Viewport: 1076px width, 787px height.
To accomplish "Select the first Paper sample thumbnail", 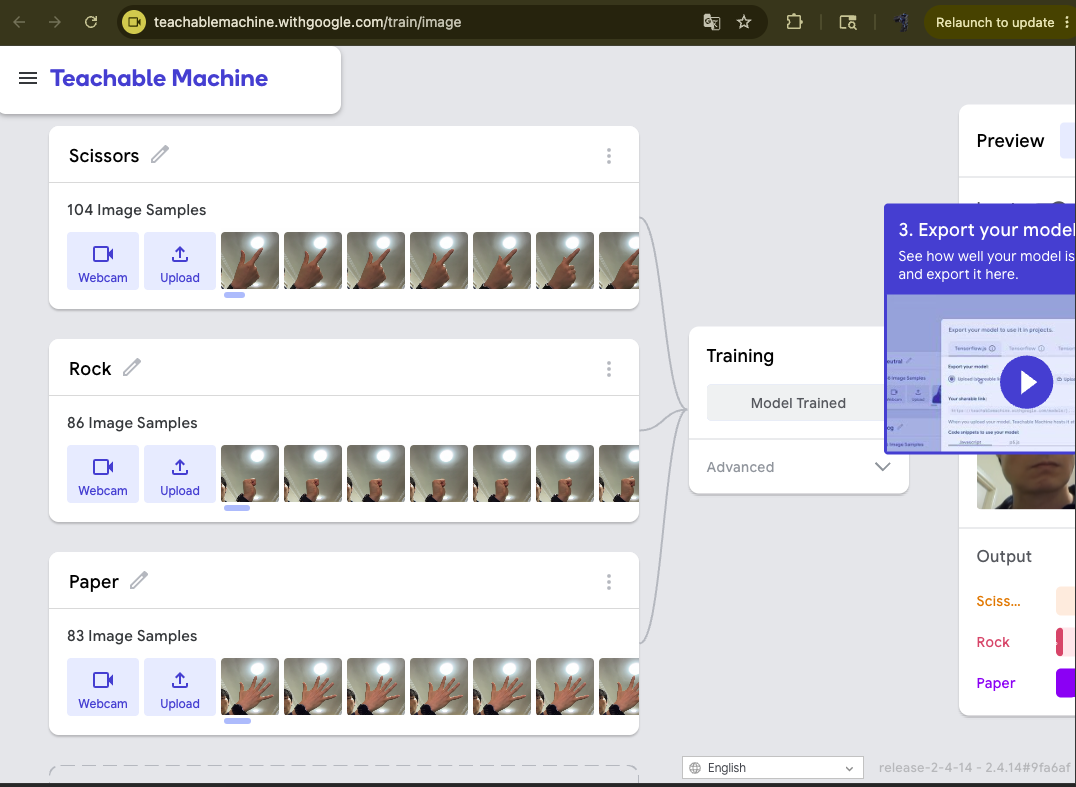I will coord(250,686).
